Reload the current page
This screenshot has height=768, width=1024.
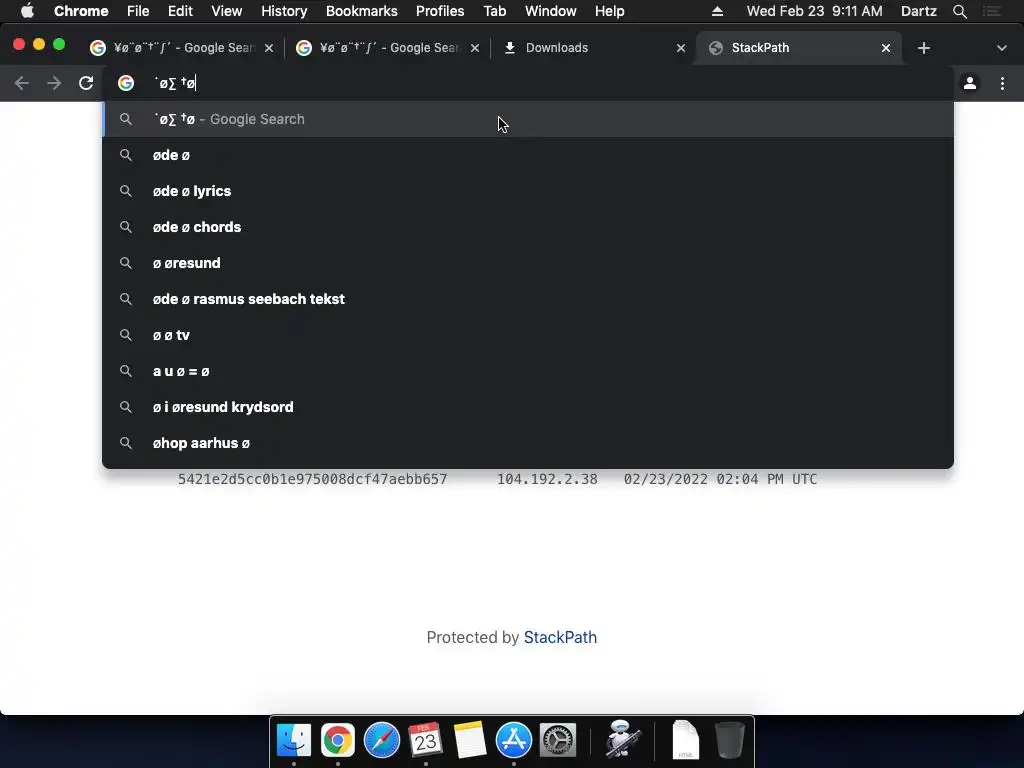[86, 83]
